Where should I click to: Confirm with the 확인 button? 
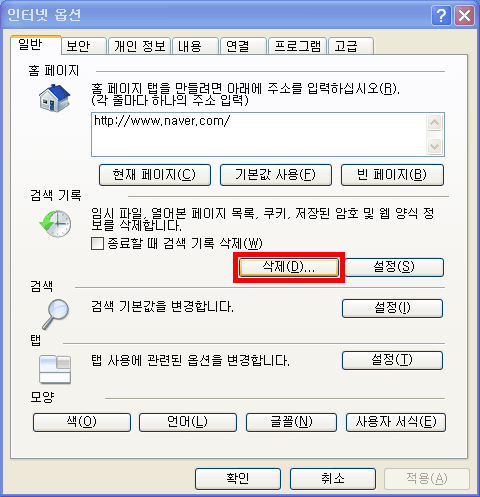pyautogui.click(x=238, y=479)
